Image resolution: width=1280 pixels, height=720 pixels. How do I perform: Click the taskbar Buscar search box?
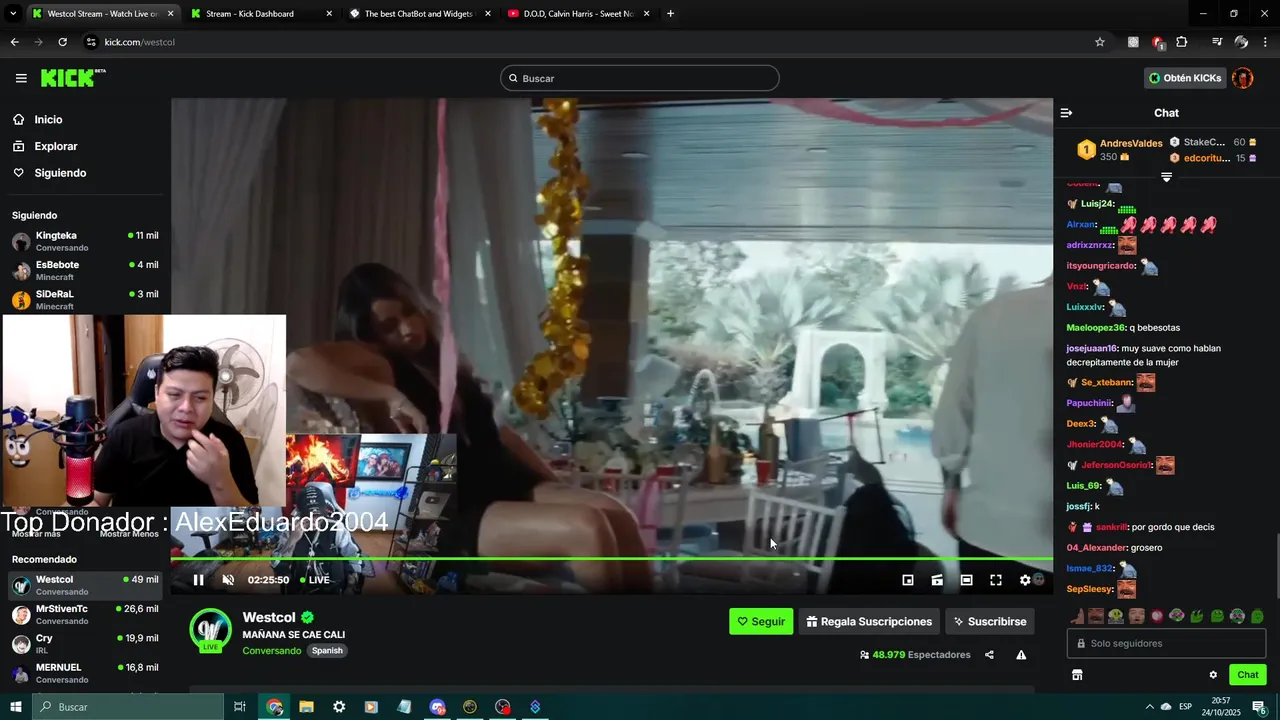coord(128,707)
